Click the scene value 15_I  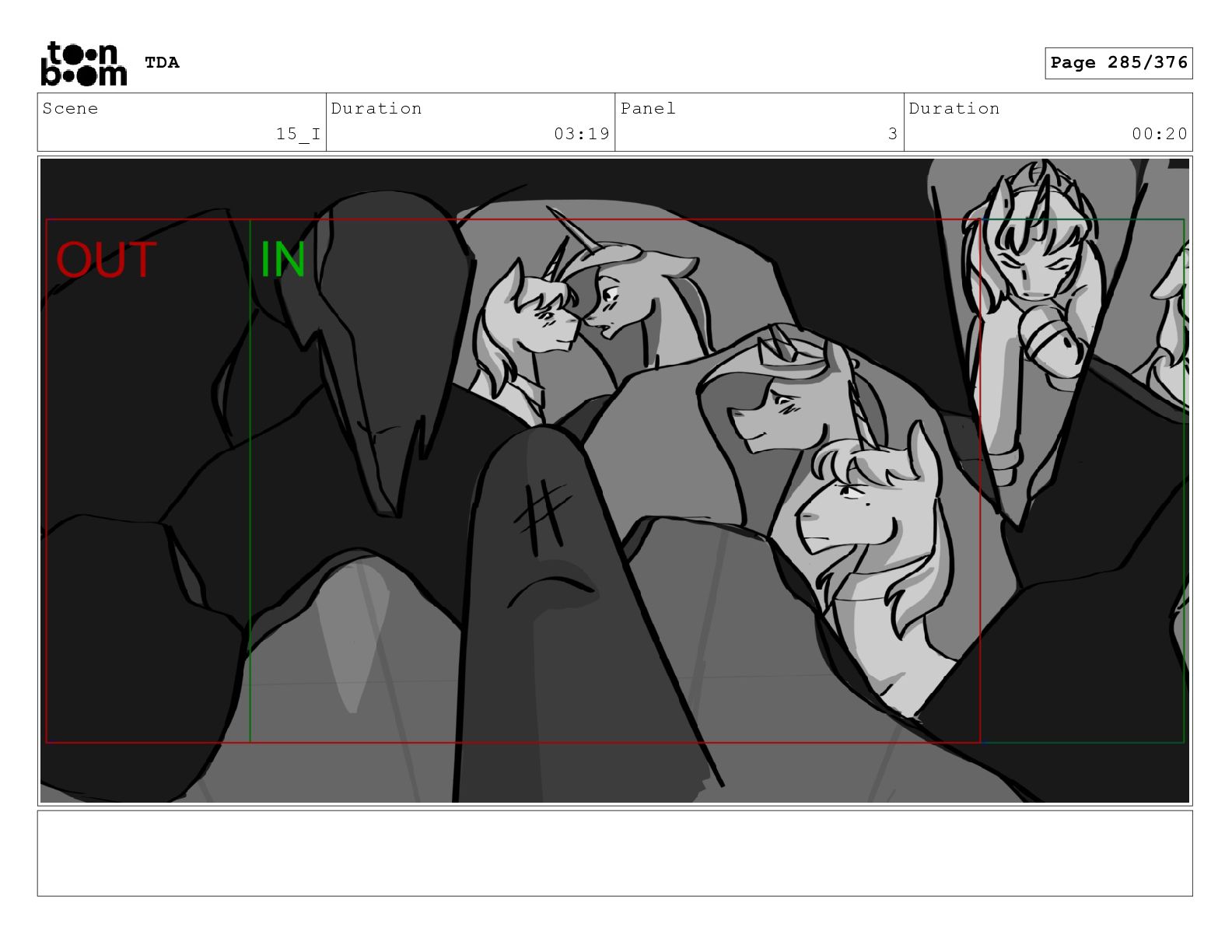tap(298, 134)
